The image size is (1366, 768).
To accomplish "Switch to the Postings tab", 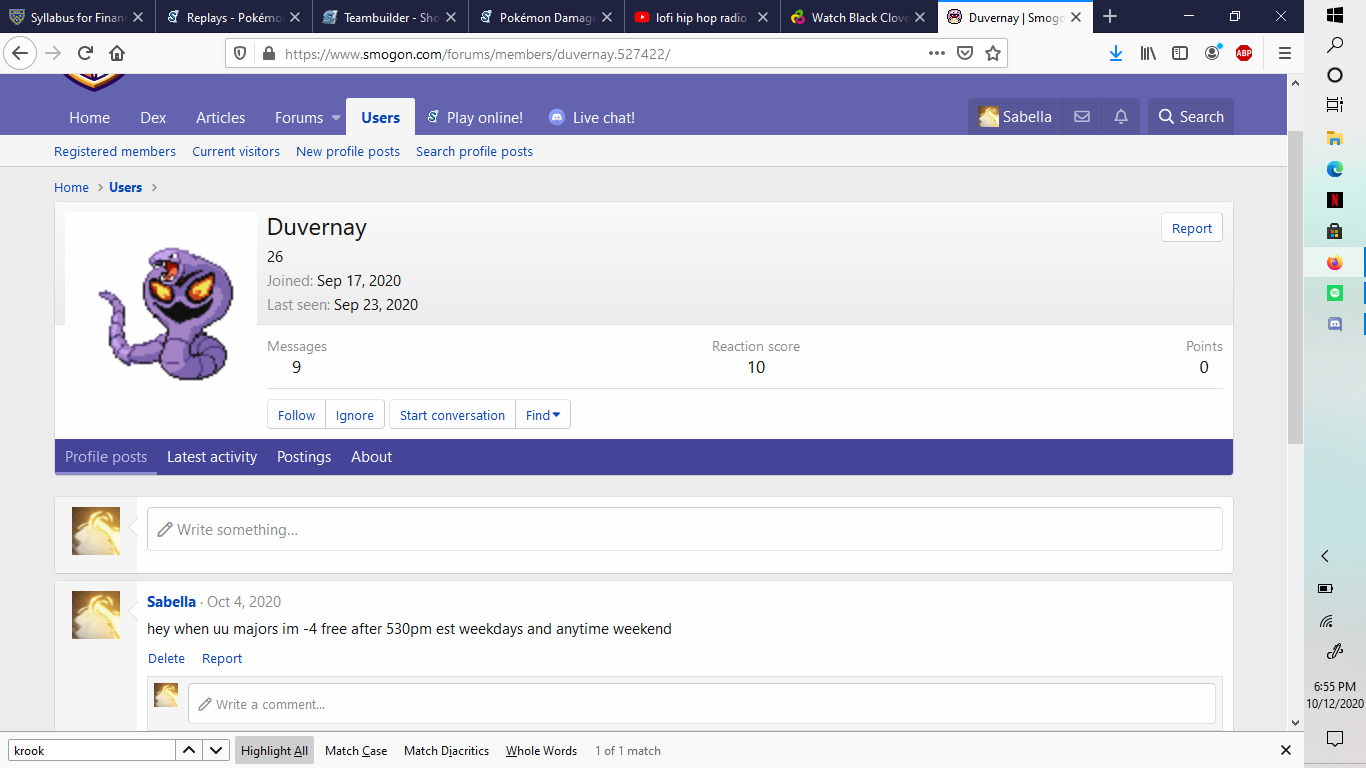I will point(304,457).
